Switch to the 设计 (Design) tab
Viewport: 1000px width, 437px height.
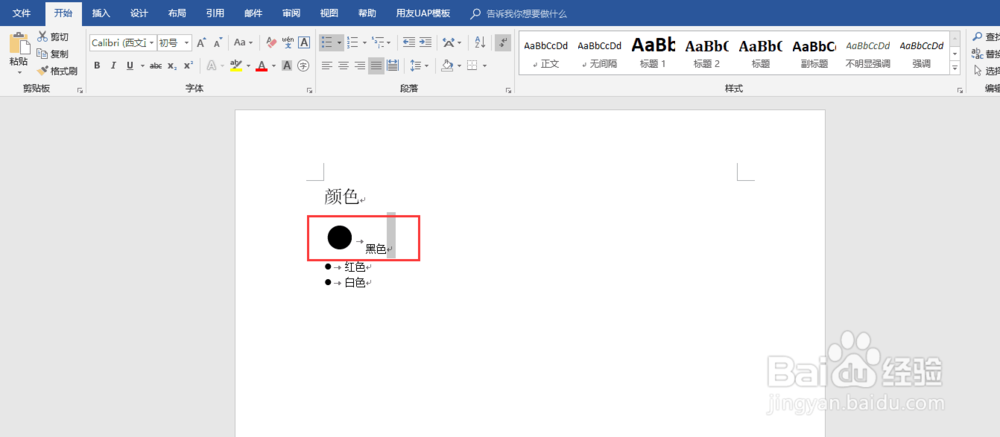coord(139,13)
